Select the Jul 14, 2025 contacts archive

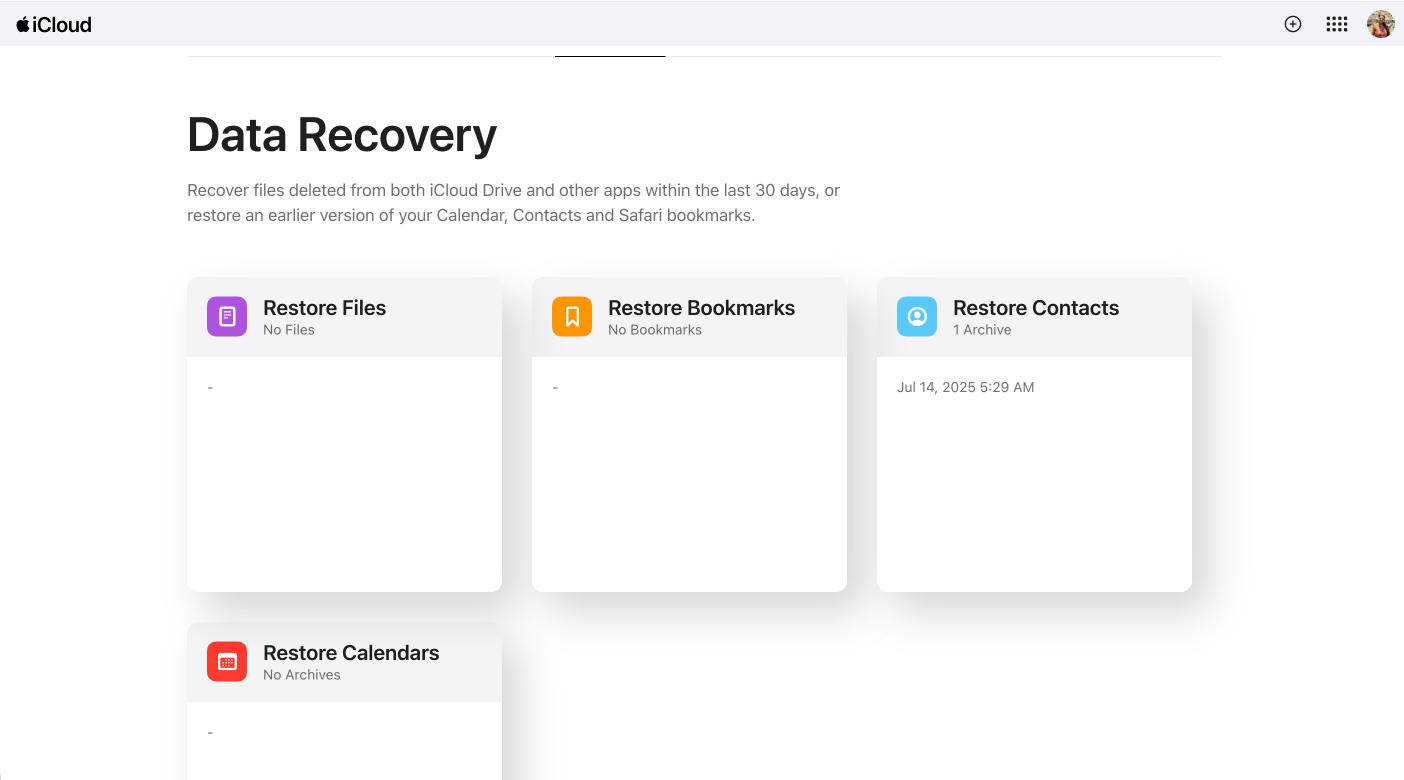966,387
